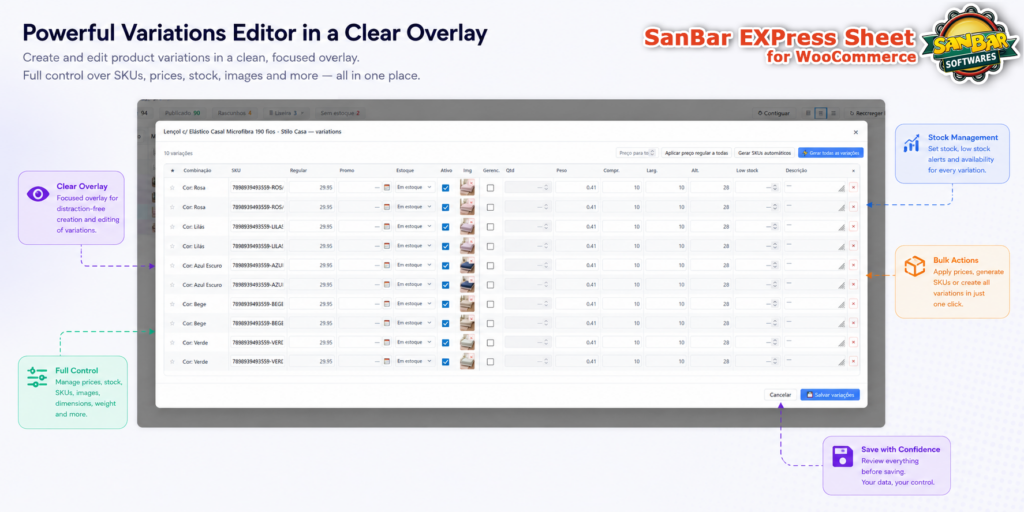Screen dimensions: 1024x512
Task: Select Rascunhos tab in background window
Action: click(234, 113)
